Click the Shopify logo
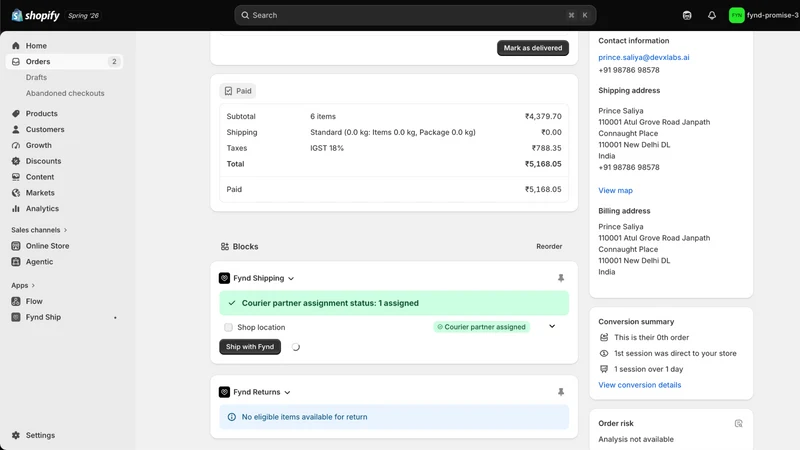This screenshot has height=450, width=800. [x=35, y=15]
